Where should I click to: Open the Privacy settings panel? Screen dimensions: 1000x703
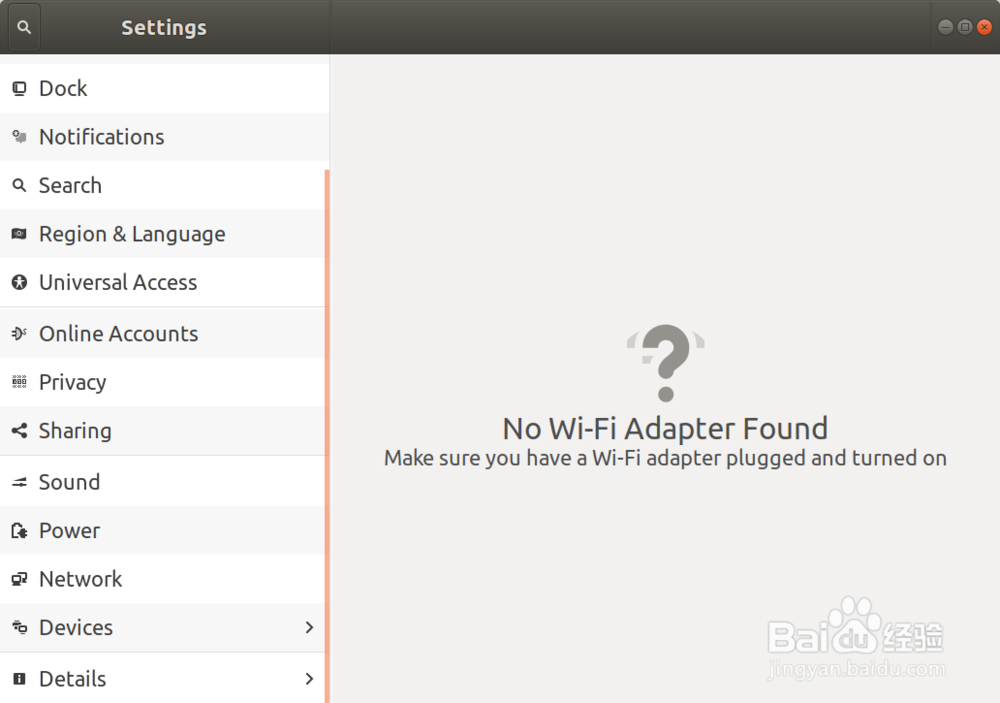tap(163, 382)
